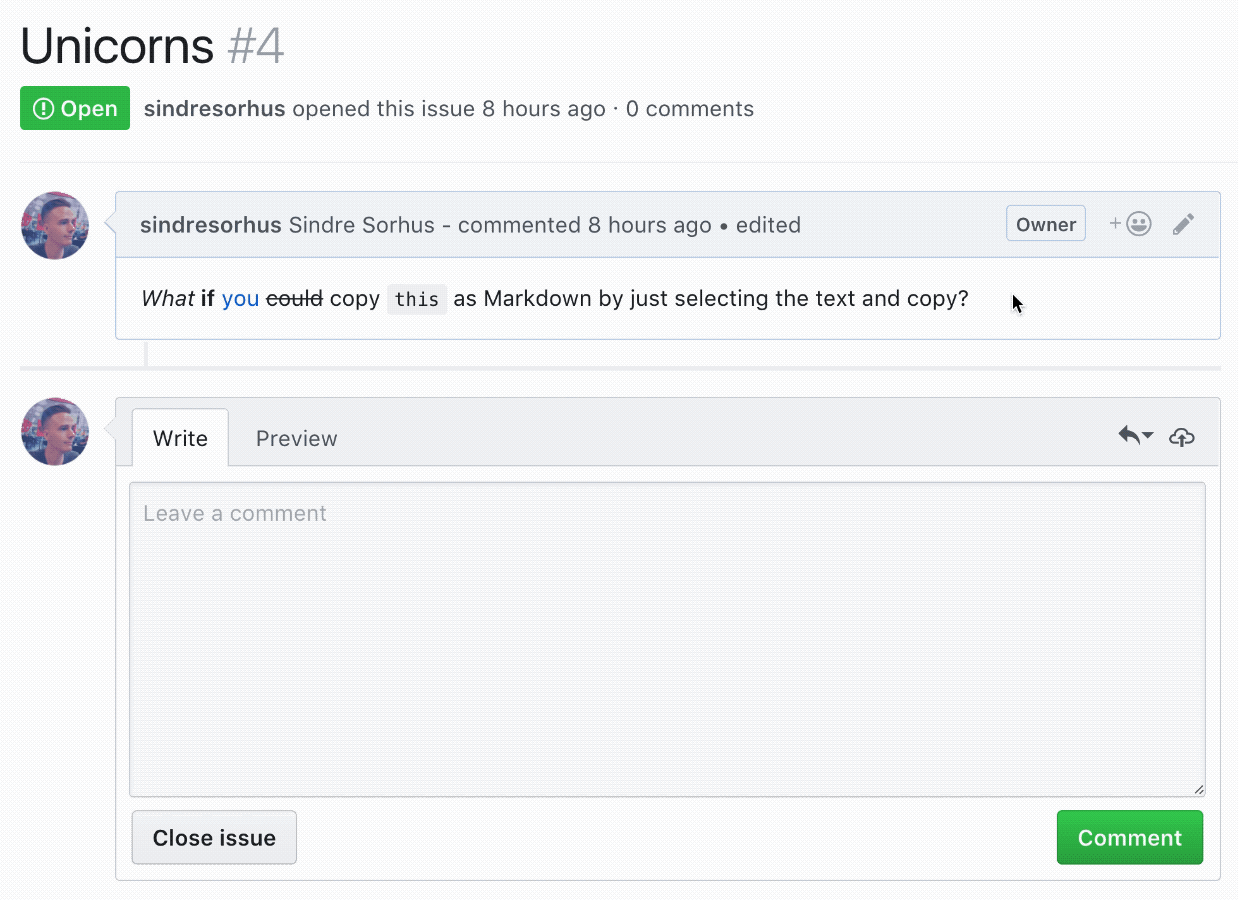Screen dimensions: 1238x900
Task: Open sindresorhus profile from issue header line
Action: point(214,109)
